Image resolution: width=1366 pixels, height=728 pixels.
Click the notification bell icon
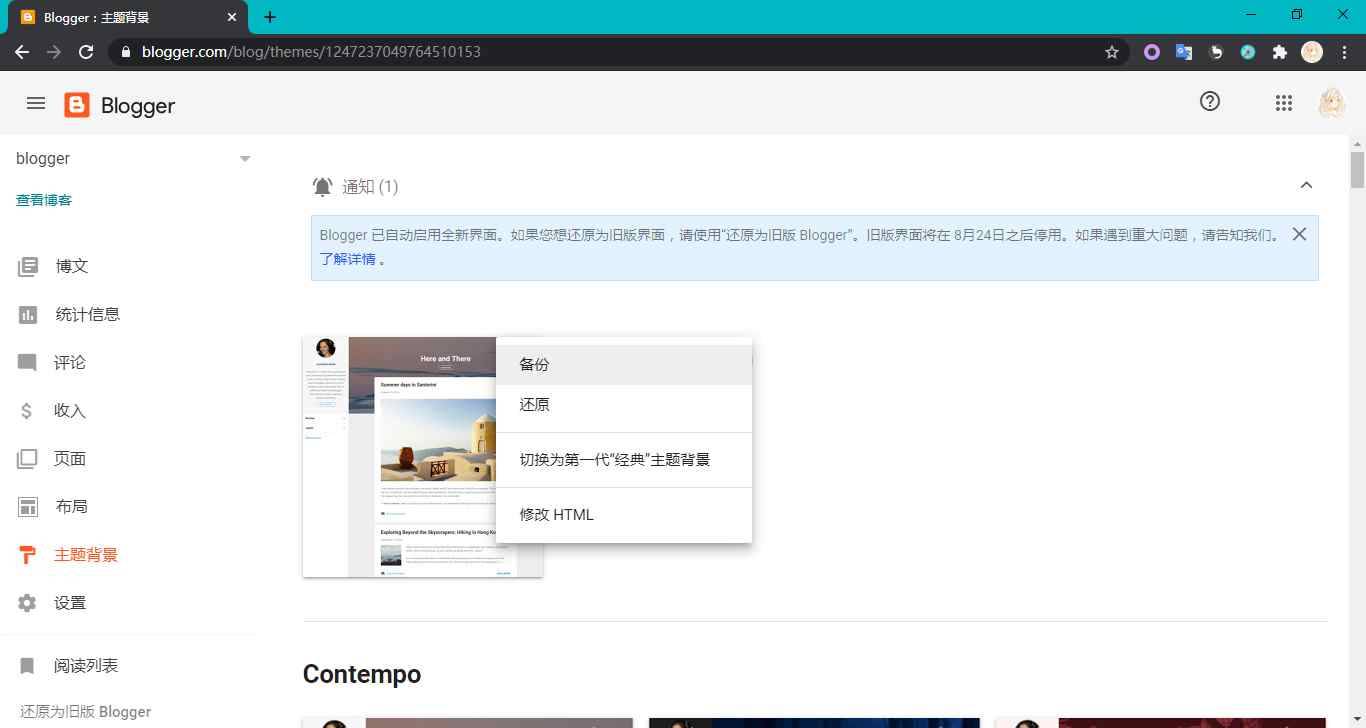click(322, 187)
